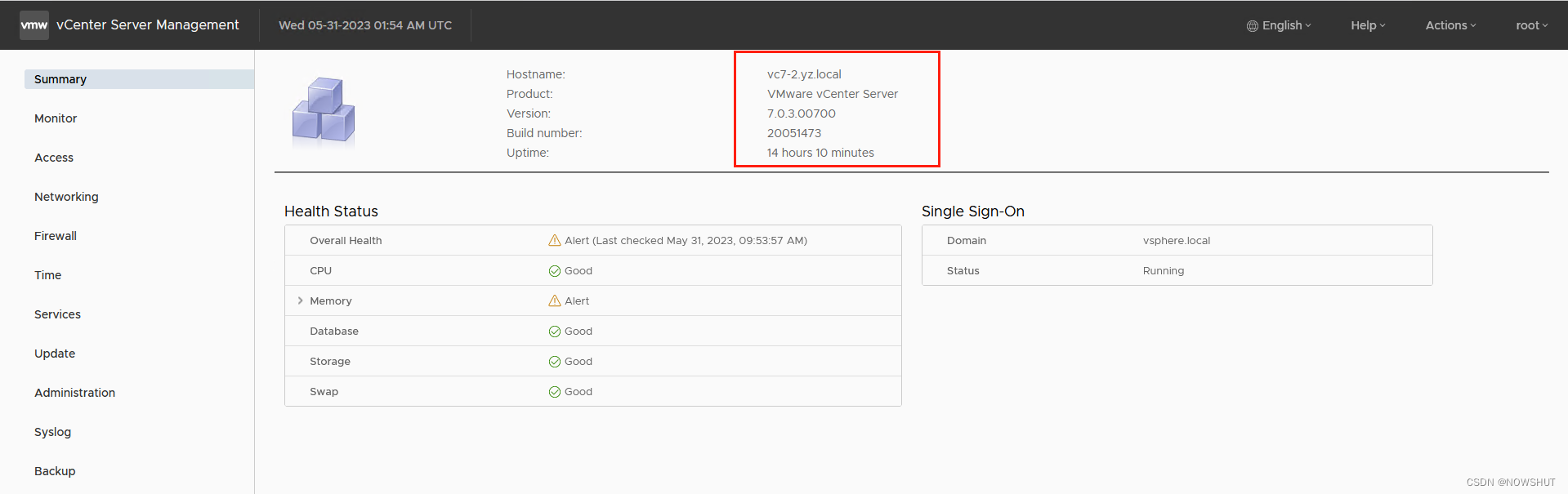Viewport: 1568px width, 494px height.
Task: Click the vCenter appliance cubes icon
Action: click(x=324, y=112)
